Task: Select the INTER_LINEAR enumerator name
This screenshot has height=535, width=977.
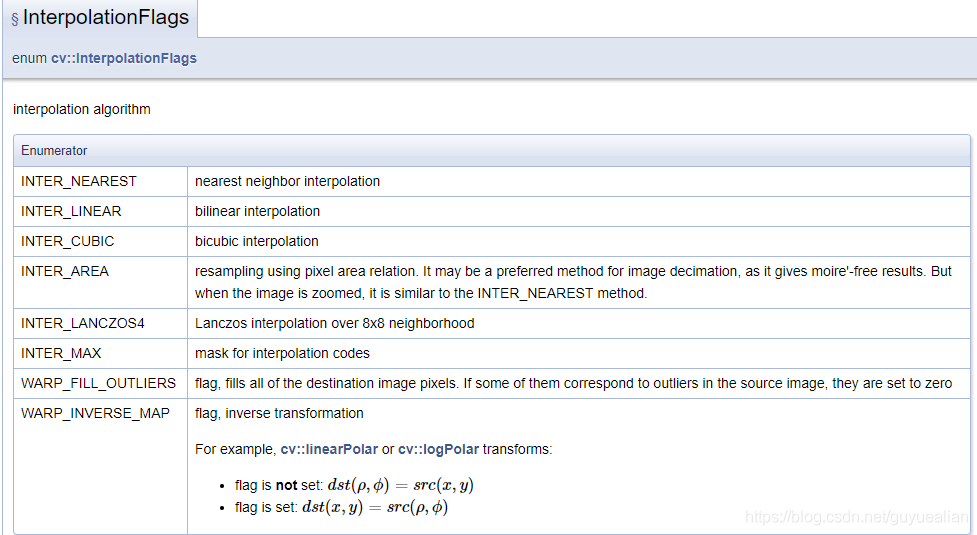Action: click(71, 211)
